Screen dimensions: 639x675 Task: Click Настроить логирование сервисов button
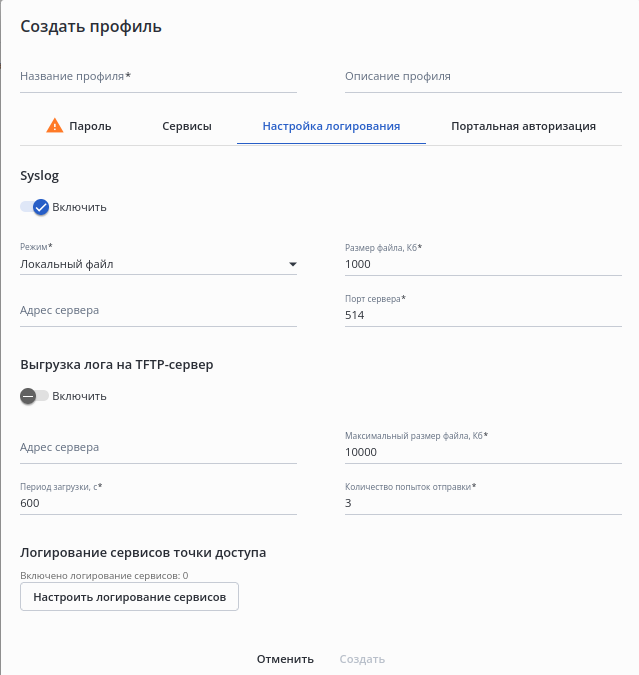(129, 597)
